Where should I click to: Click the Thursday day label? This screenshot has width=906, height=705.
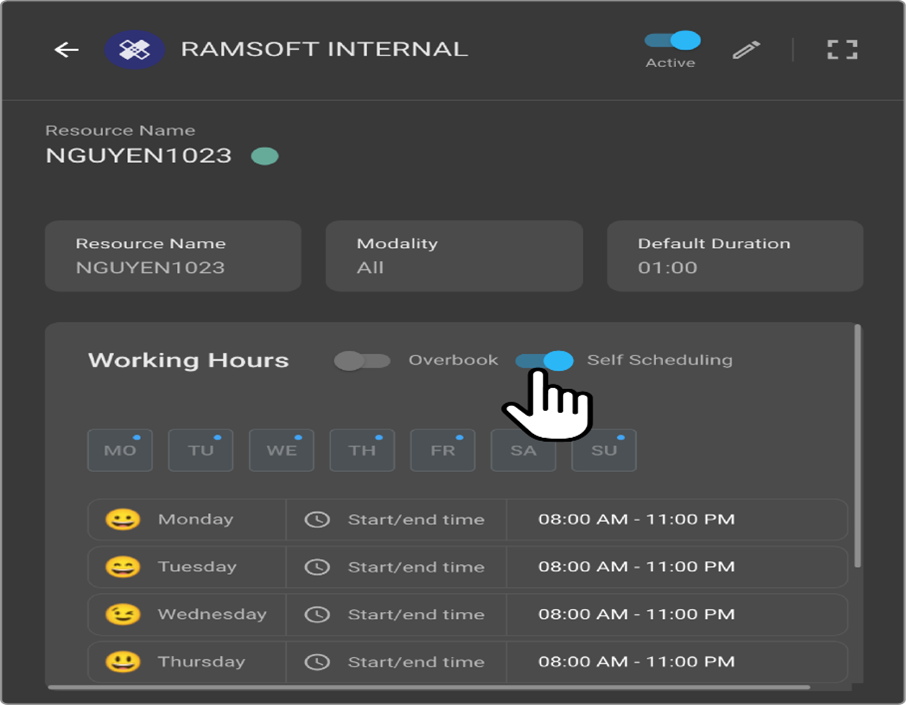pos(201,662)
